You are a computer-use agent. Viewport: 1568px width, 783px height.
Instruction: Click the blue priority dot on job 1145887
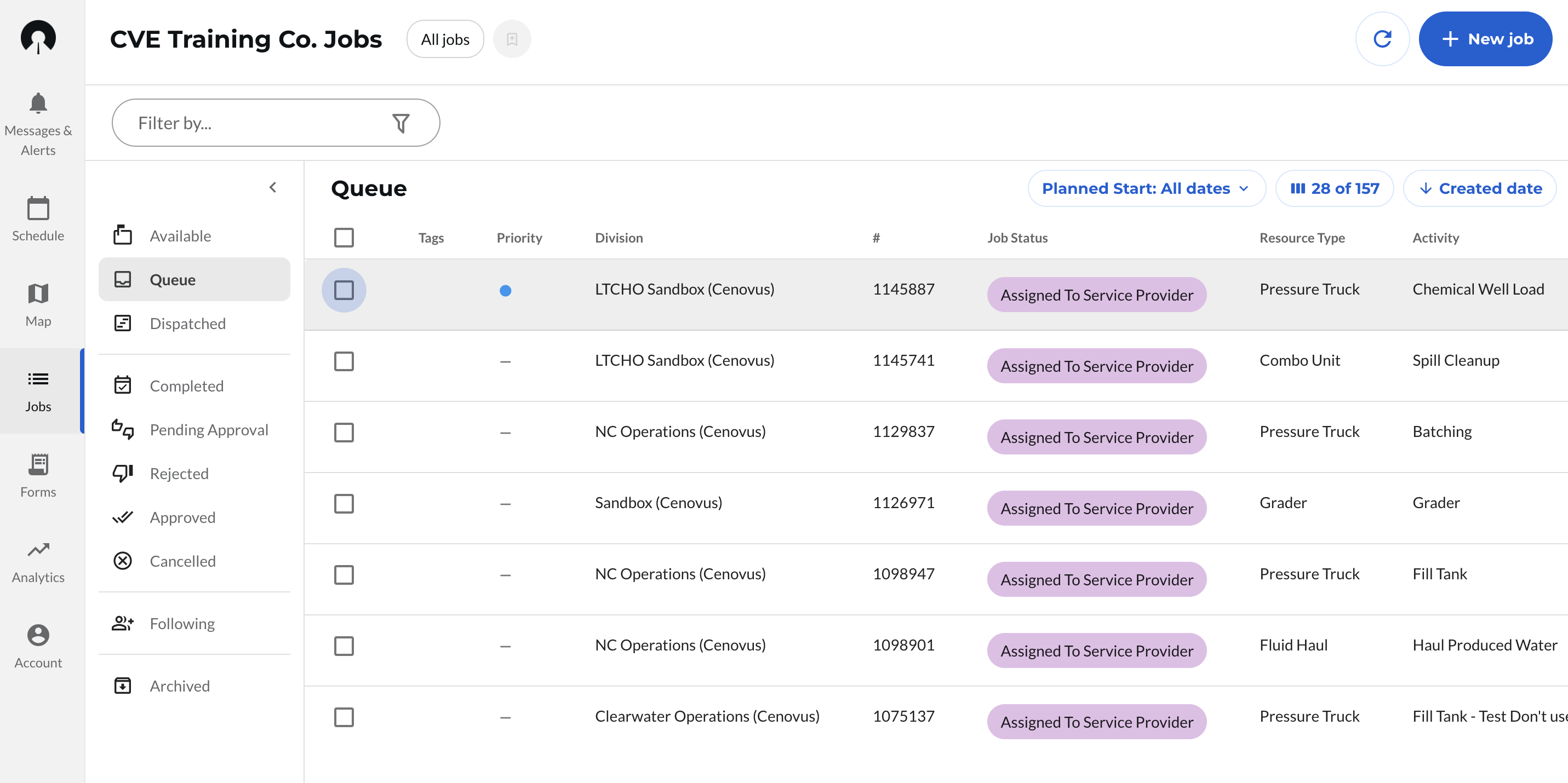505,291
